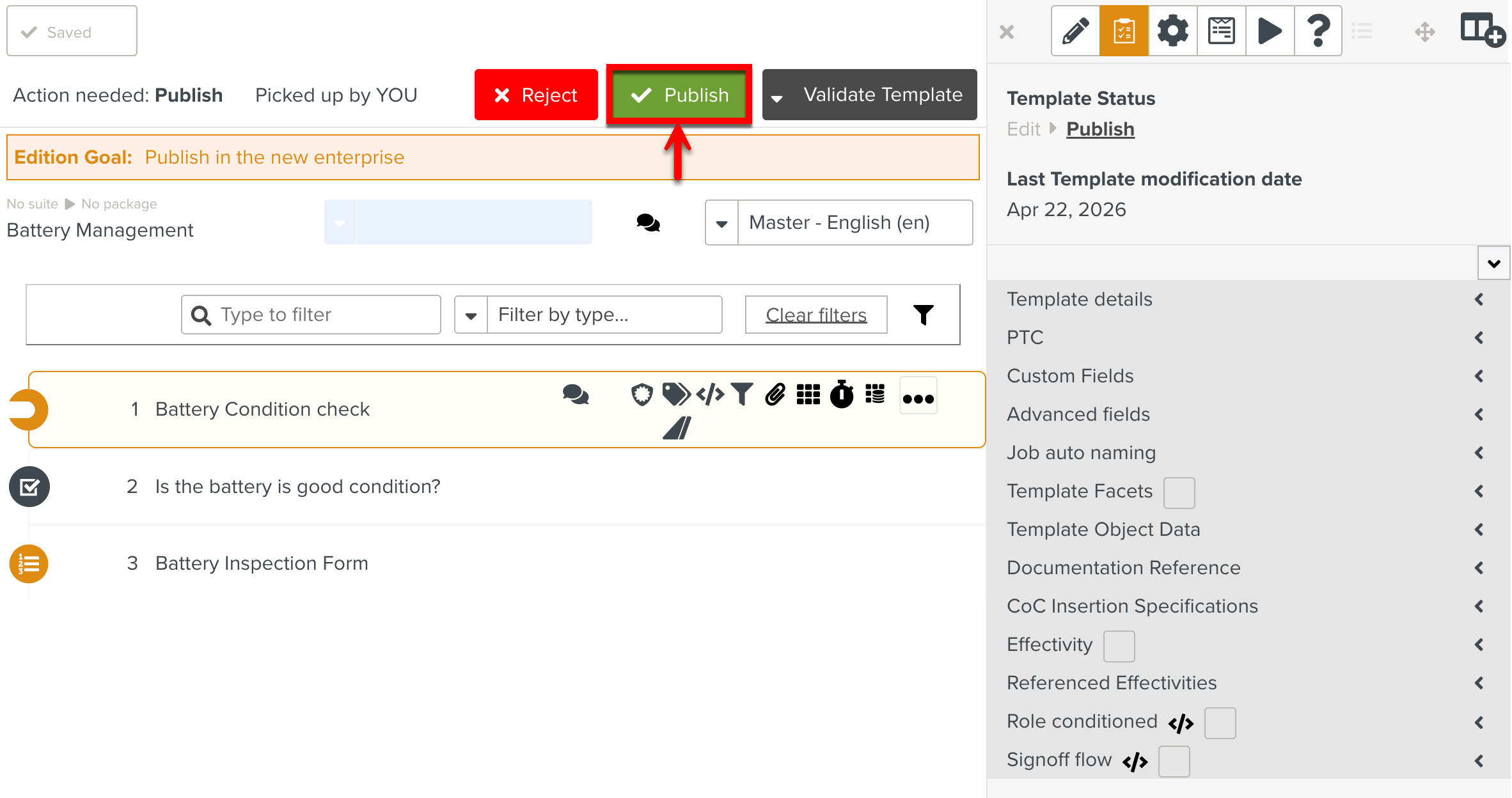Open the ellipsis more-options menu on step 1
Screen dimensions: 1512x798
coord(917,396)
